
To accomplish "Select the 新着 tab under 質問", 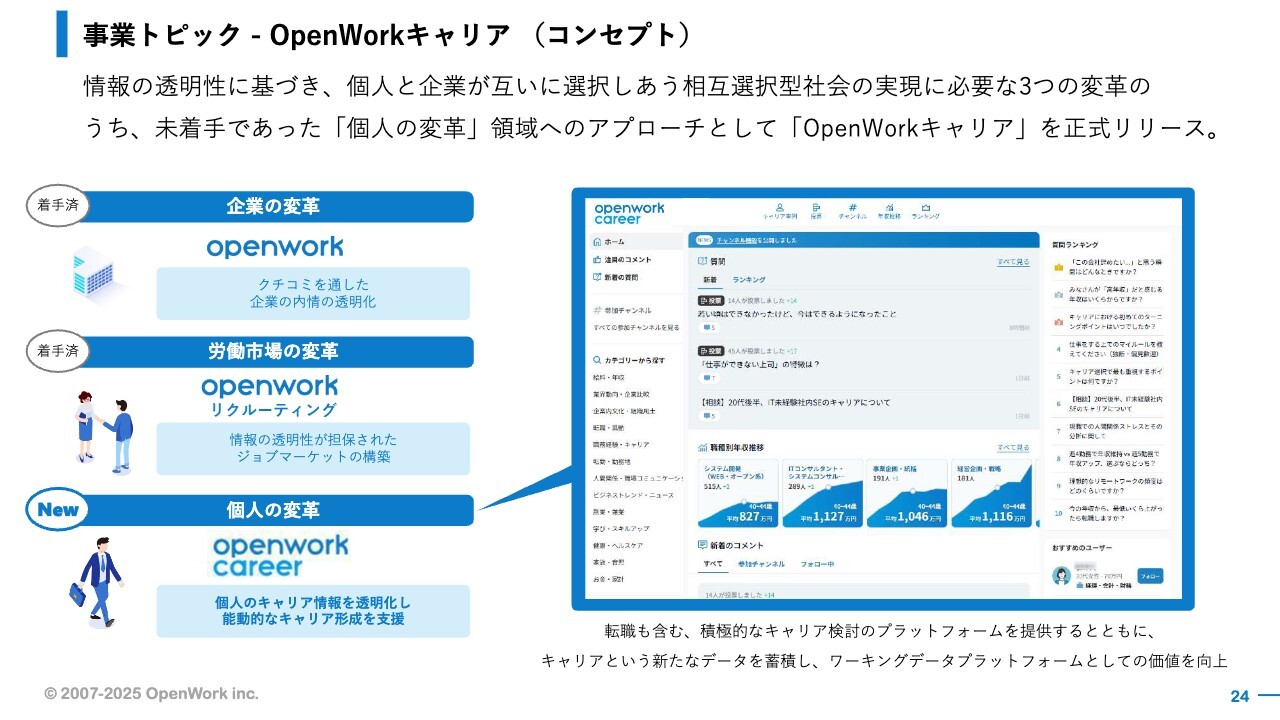I will point(710,280).
